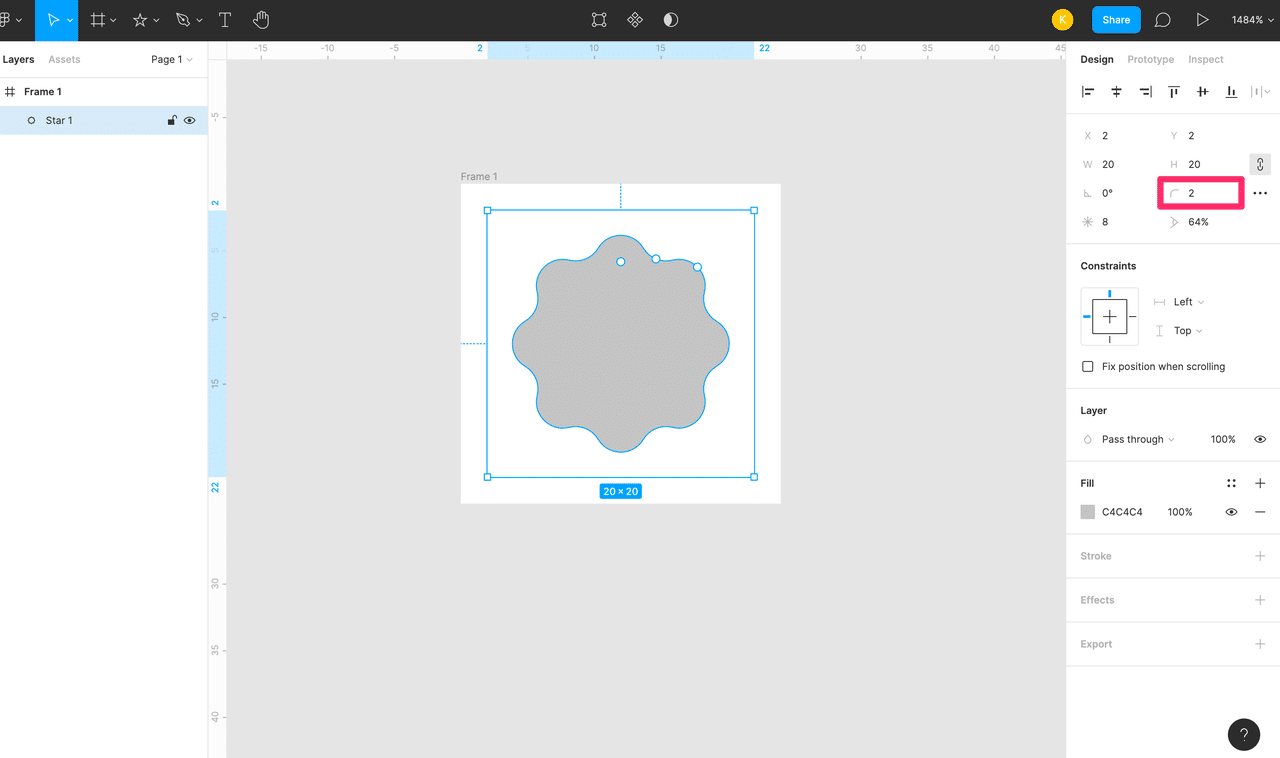
Task: Open the comments tool
Action: pos(1163,20)
